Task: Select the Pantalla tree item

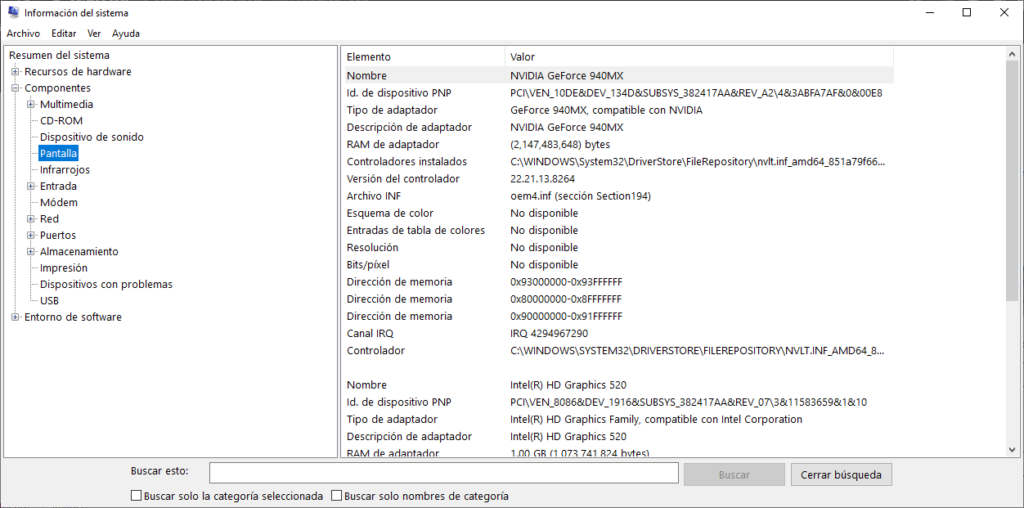Action: coord(59,153)
